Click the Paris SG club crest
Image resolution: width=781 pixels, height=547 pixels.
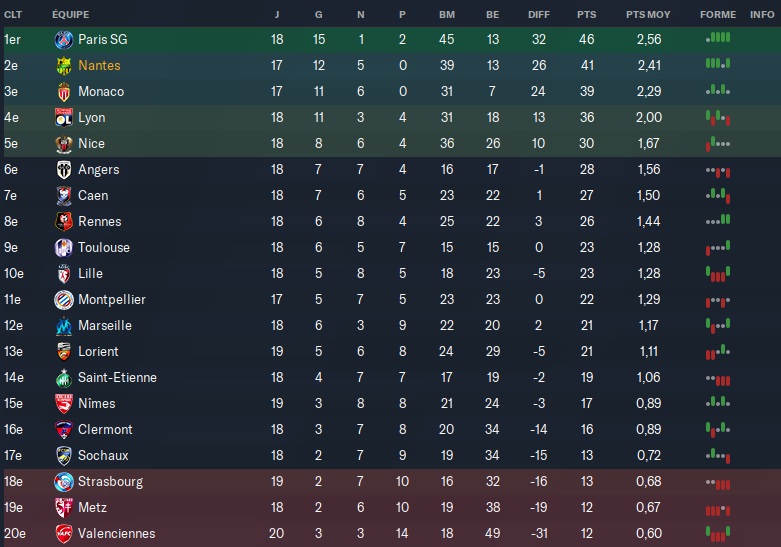[x=64, y=40]
